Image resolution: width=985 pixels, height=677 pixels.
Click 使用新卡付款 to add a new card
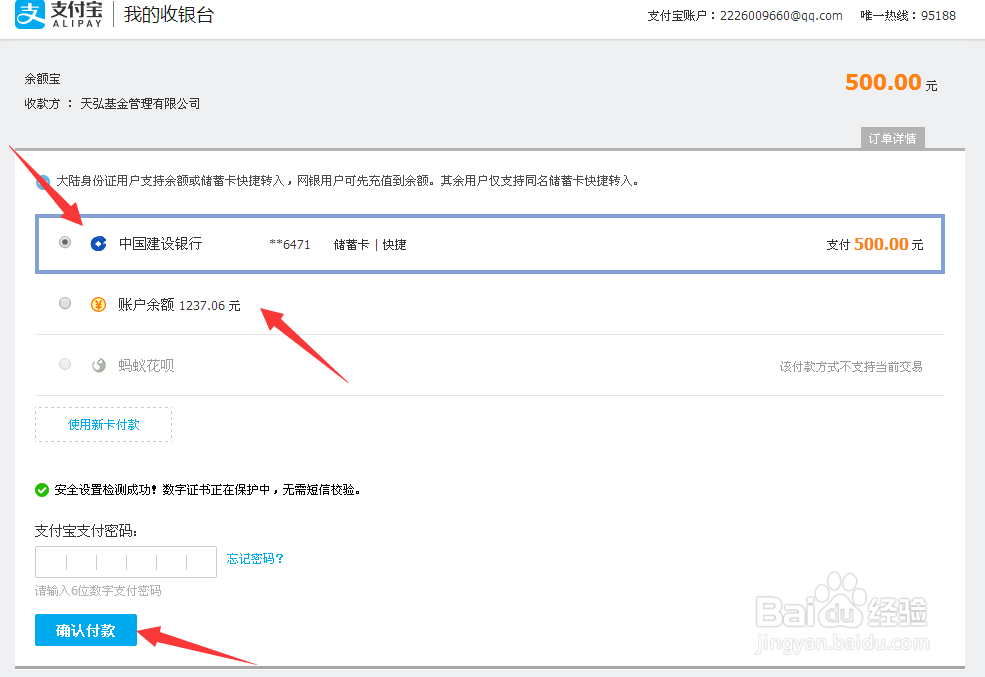pos(103,424)
